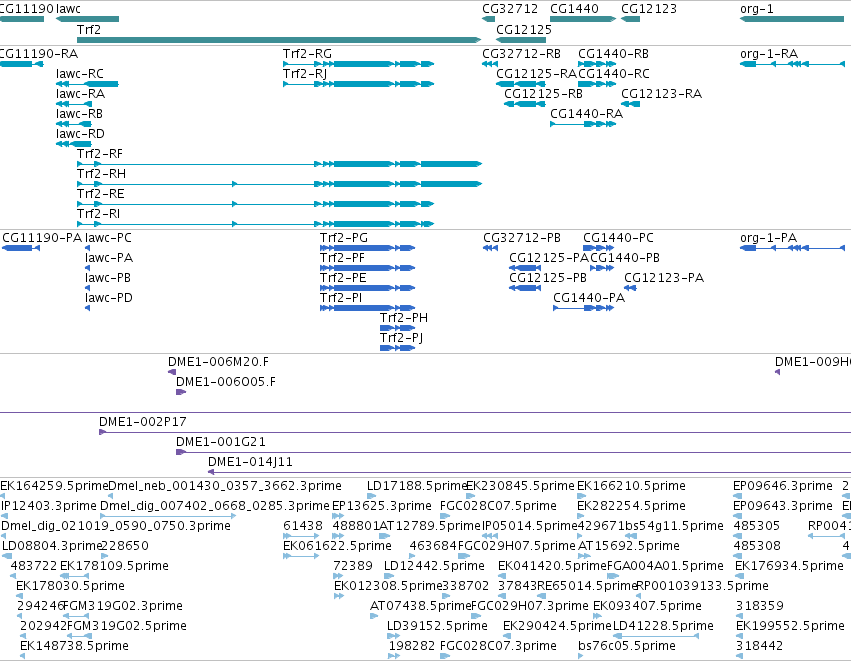The height and width of the screenshot is (661, 851).
Task: Select protein label Trf2-PE
Action: coord(343,278)
